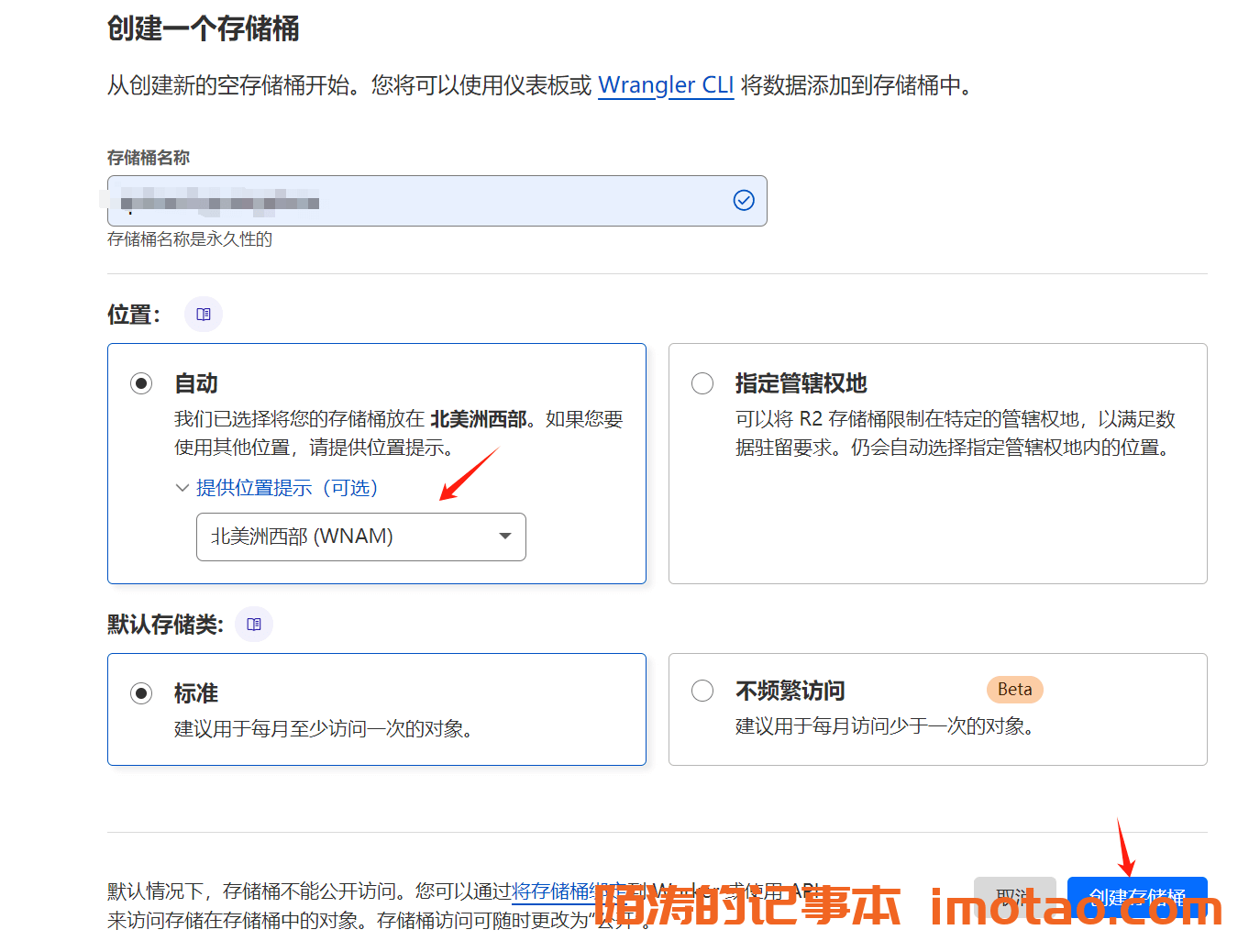The height and width of the screenshot is (952, 1249).
Task: Open the Wrangler CLI link
Action: 665,85
